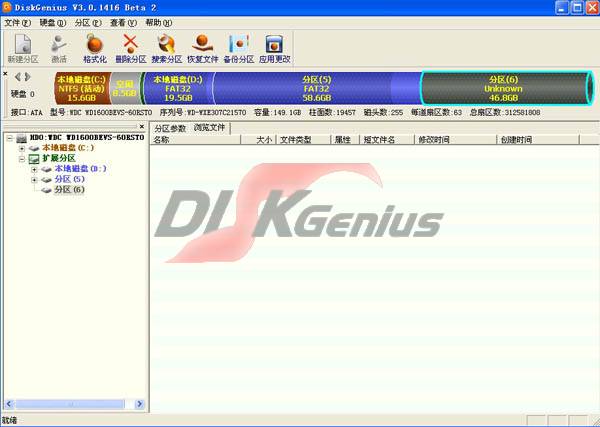Minimize the DiskGenius window
Image resolution: width=600 pixels, height=427 pixels.
tap(562, 8)
